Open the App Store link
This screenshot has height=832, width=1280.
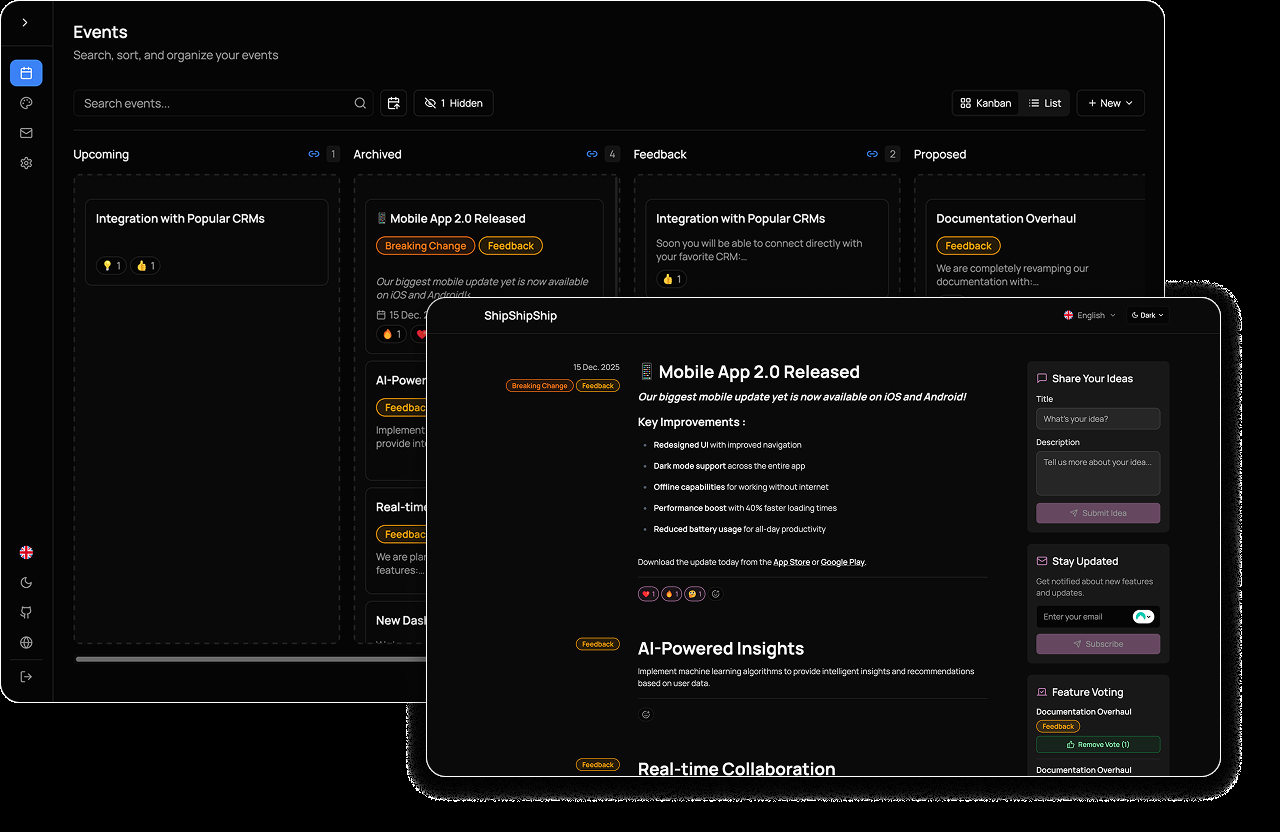point(792,562)
